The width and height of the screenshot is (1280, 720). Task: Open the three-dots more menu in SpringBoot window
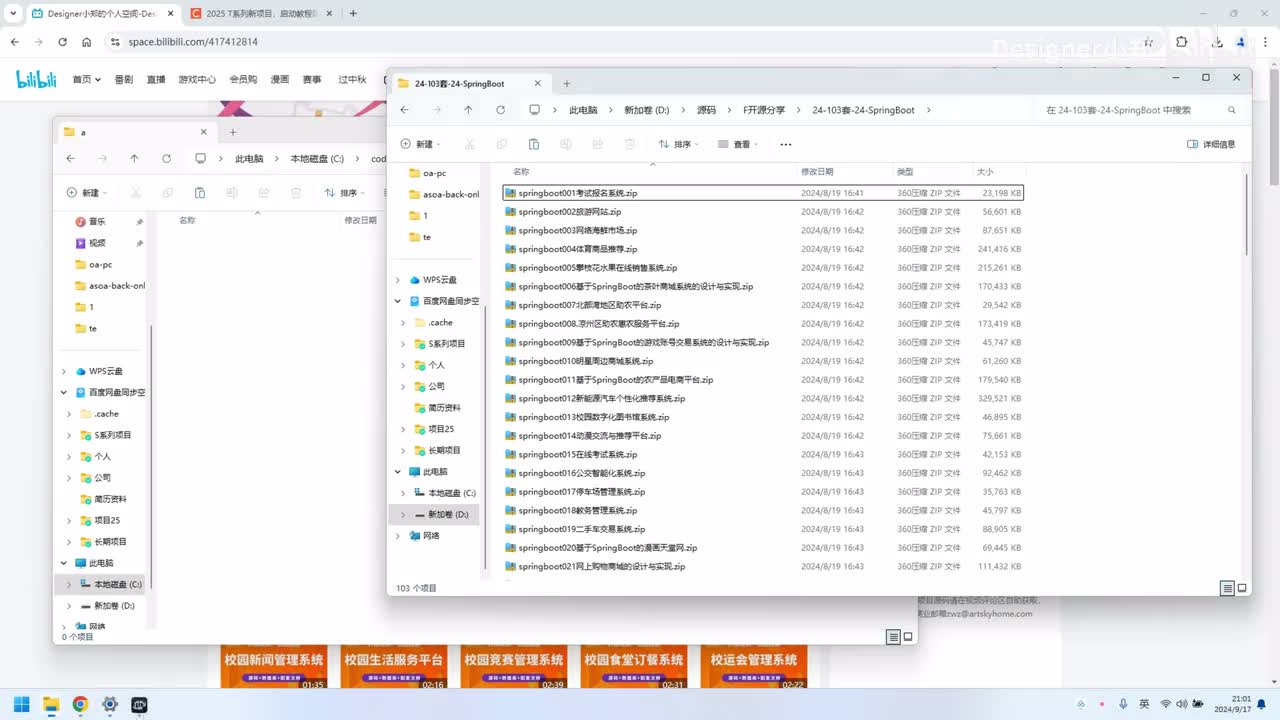point(786,144)
